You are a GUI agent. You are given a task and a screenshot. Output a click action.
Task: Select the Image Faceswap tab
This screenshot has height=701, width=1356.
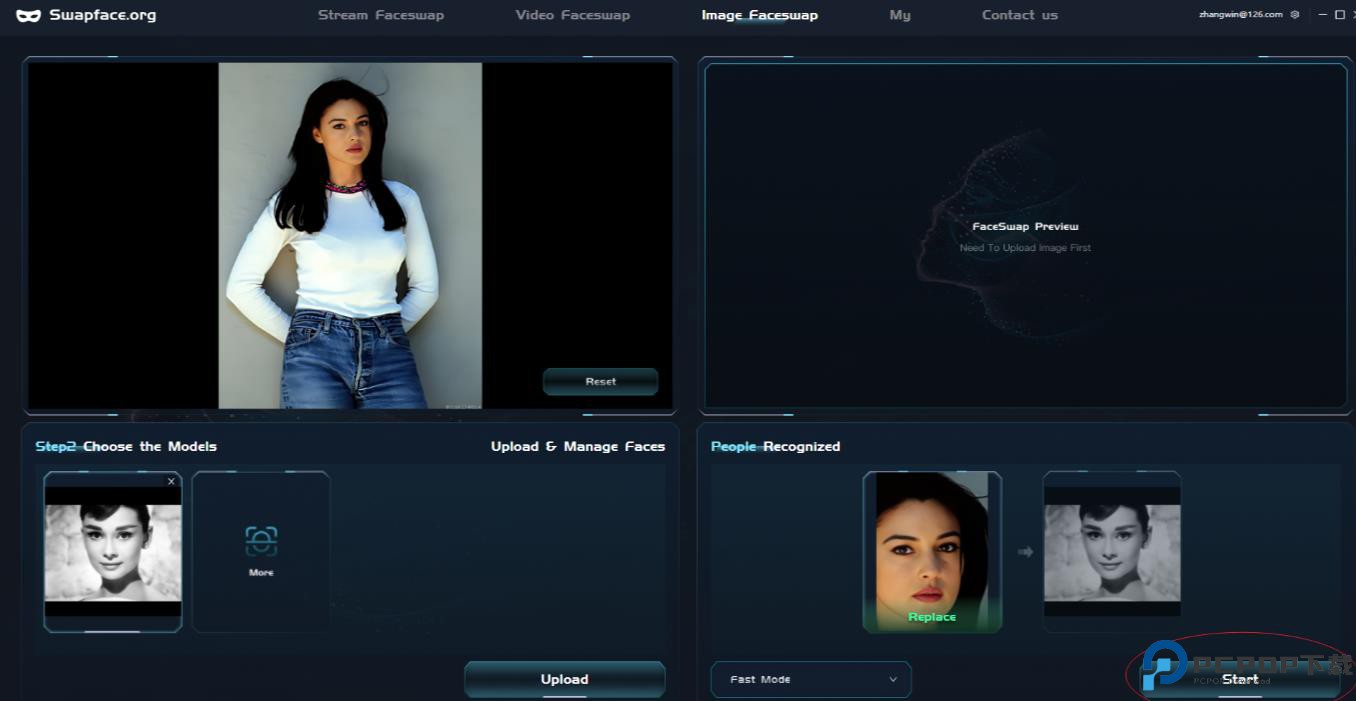pyautogui.click(x=759, y=15)
